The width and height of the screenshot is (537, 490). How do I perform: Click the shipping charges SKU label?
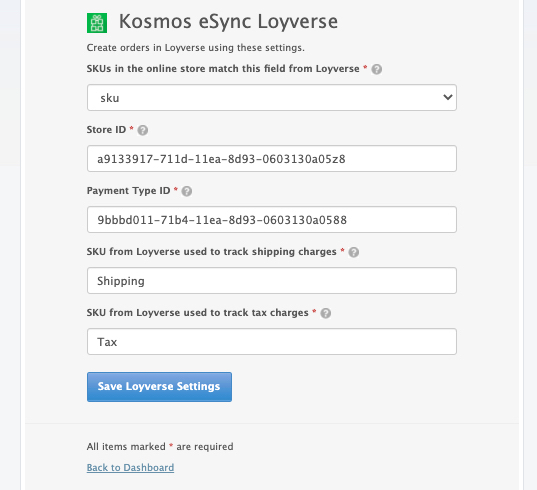click(x=211, y=252)
